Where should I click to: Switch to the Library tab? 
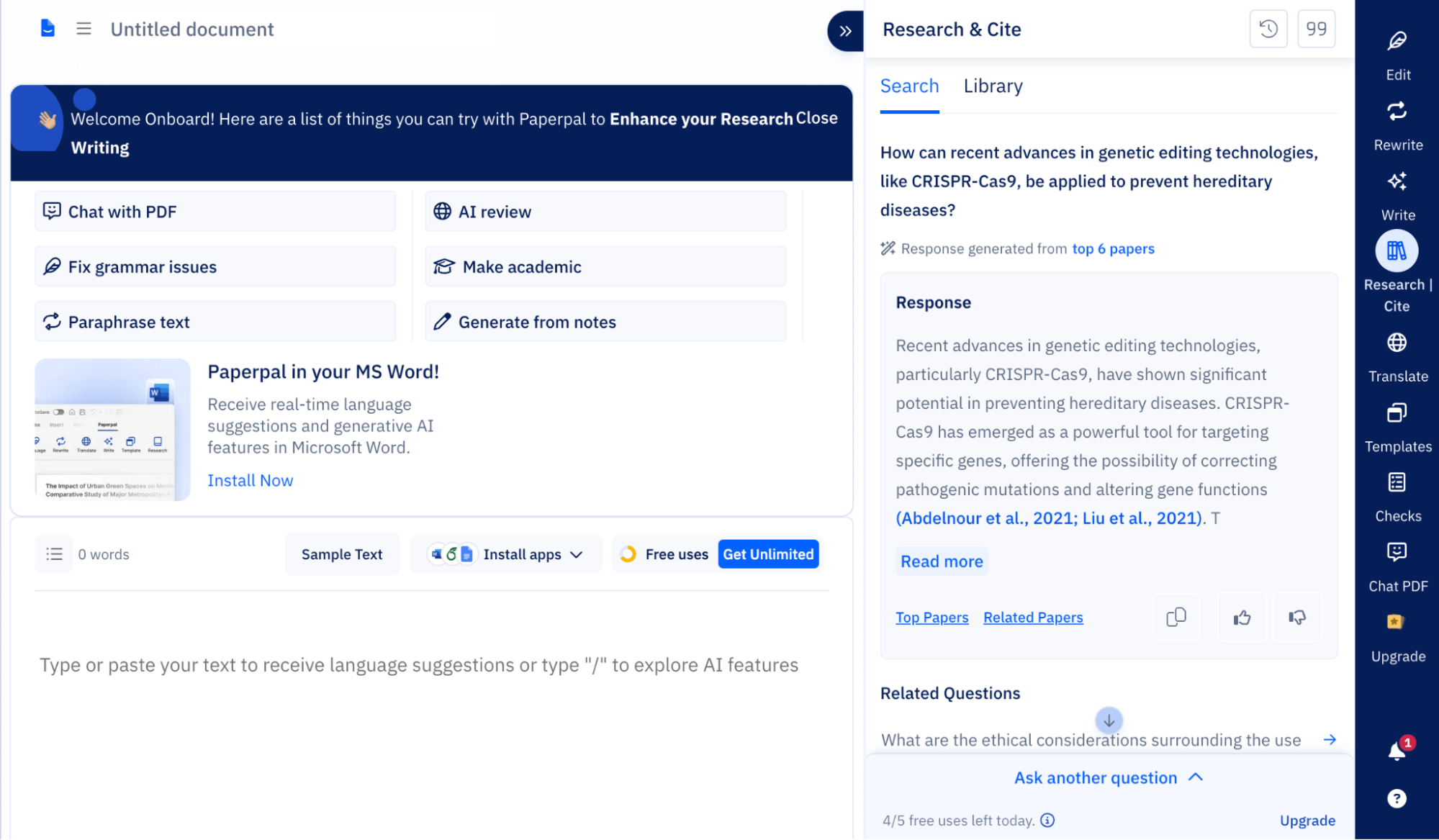[993, 86]
